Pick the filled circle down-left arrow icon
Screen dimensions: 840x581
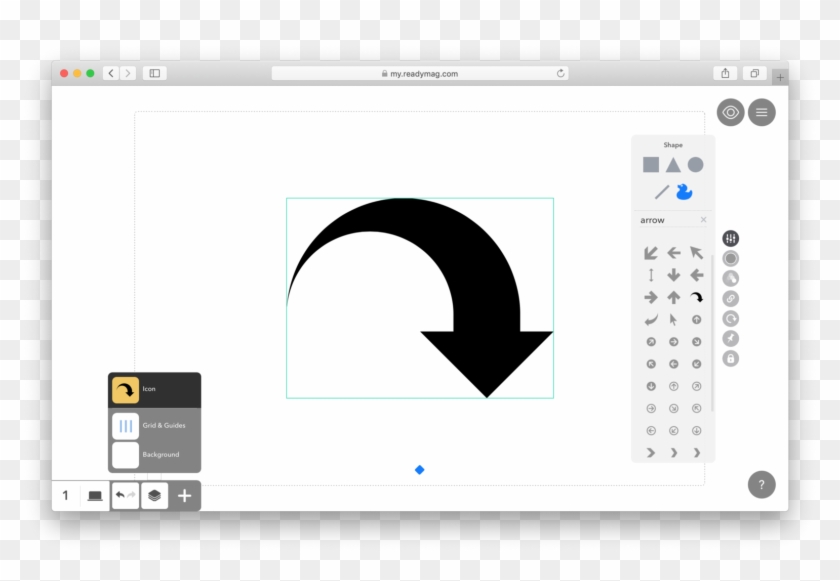click(696, 364)
